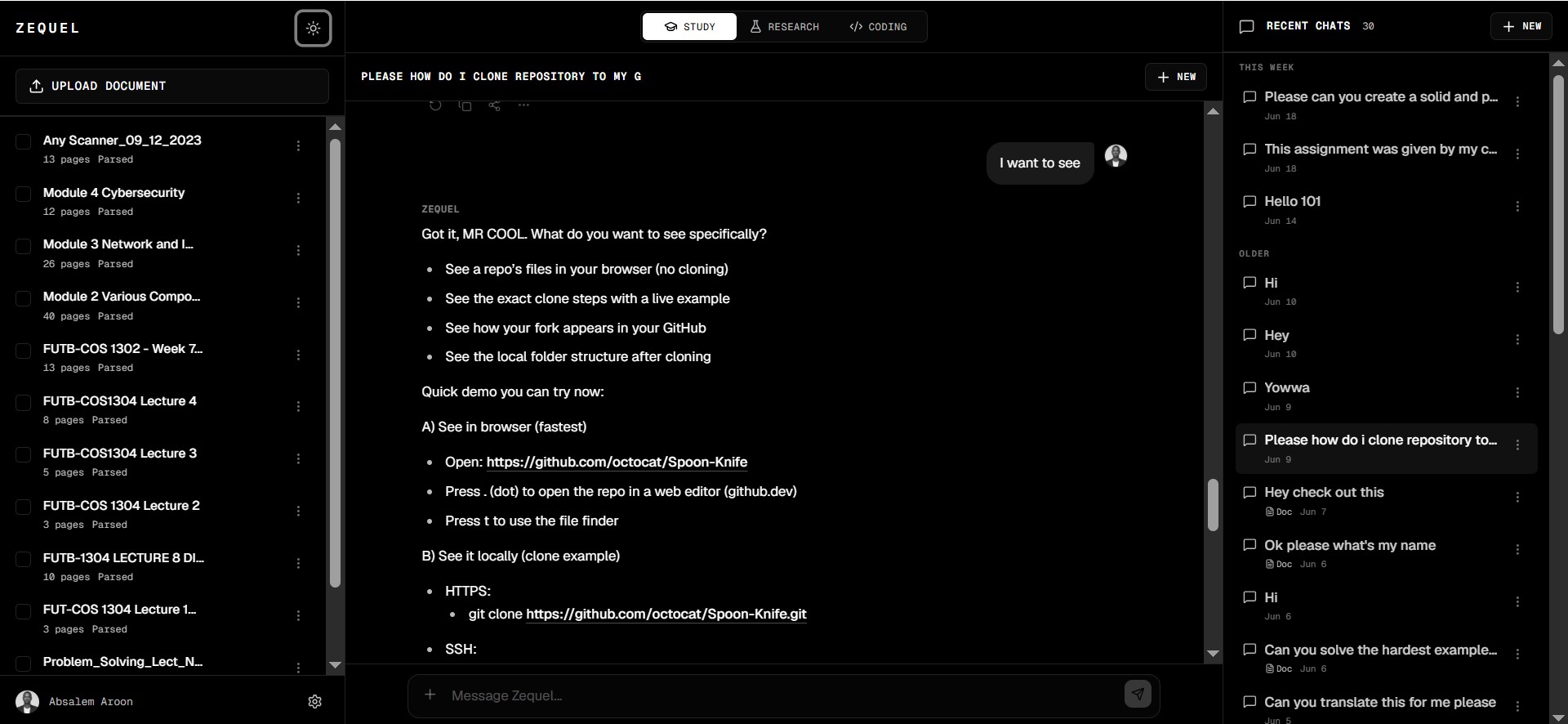The height and width of the screenshot is (724, 1568).
Task: Click the send message arrow icon
Action: click(1138, 695)
